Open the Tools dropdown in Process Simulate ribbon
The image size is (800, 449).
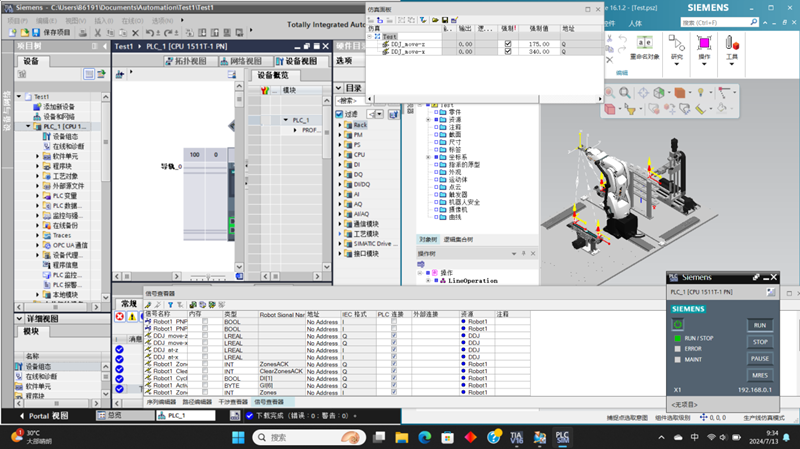click(x=732, y=64)
